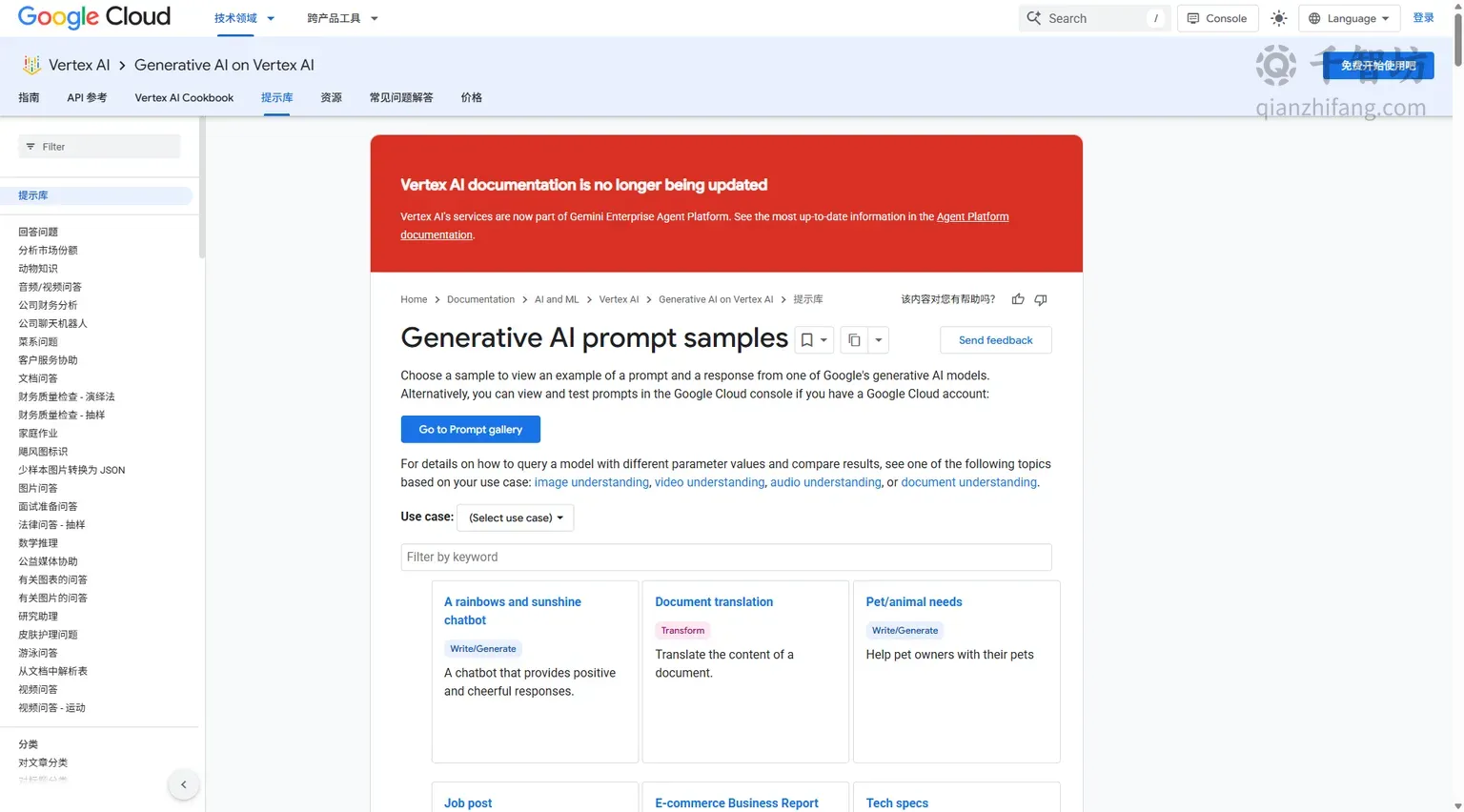This screenshot has height=812, width=1464.
Task: Open the Agent Platform documentation link
Action: click(704, 226)
